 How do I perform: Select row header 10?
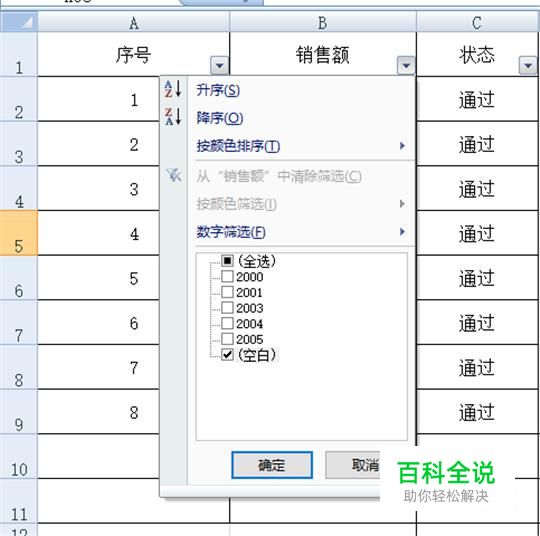19,456
